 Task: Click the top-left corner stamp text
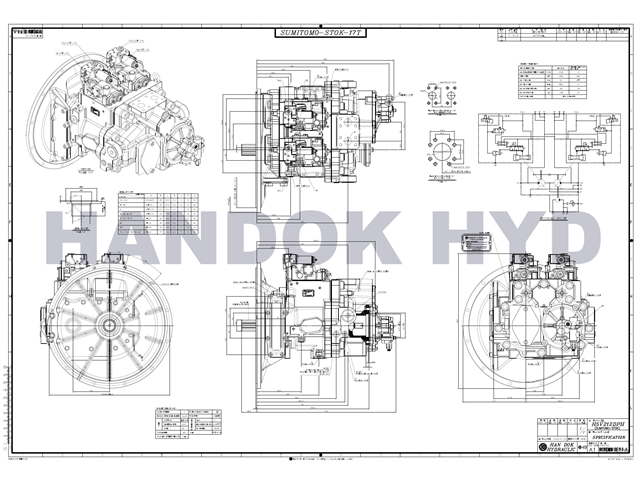tap(28, 32)
